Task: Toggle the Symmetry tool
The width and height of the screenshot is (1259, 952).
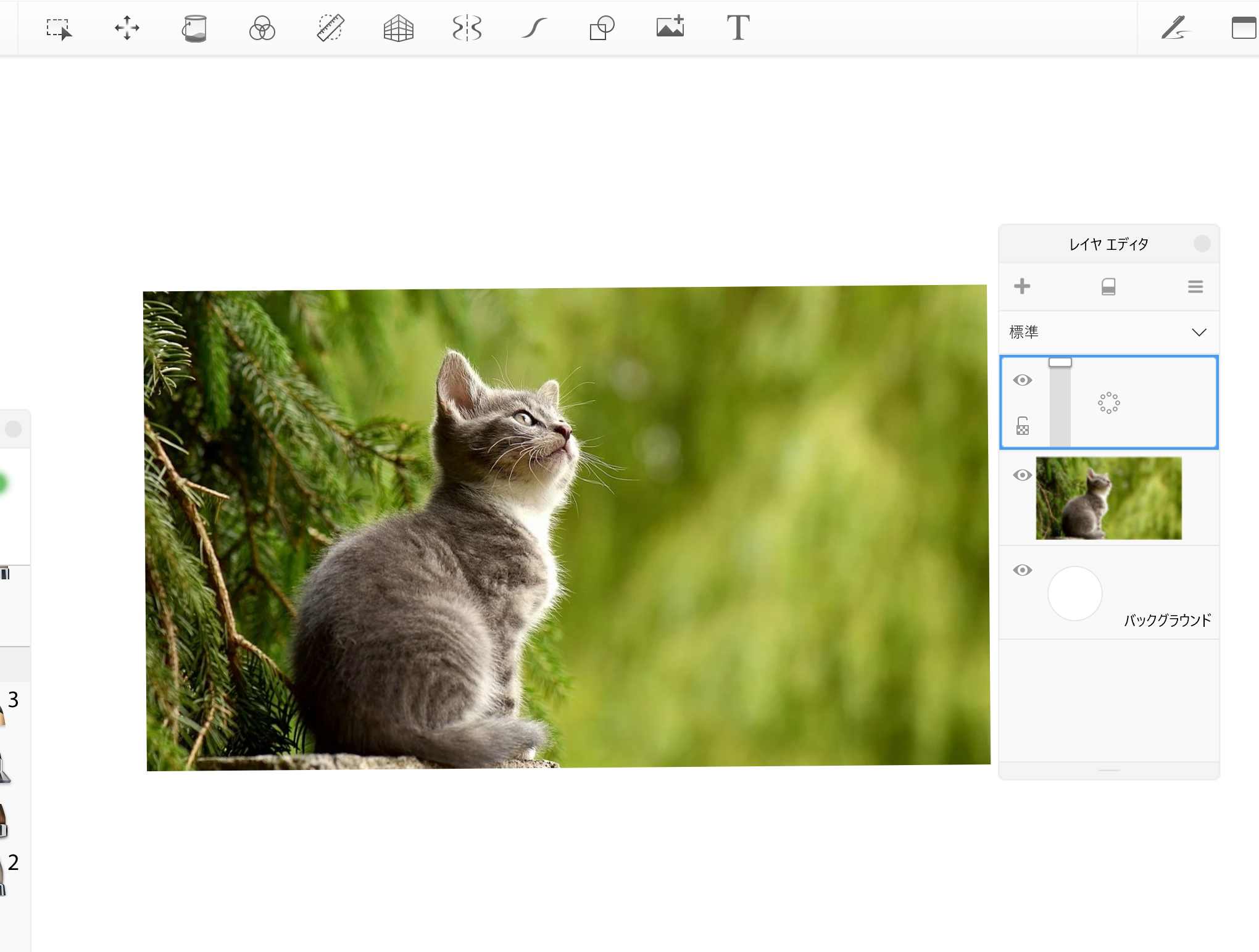Action: click(467, 28)
